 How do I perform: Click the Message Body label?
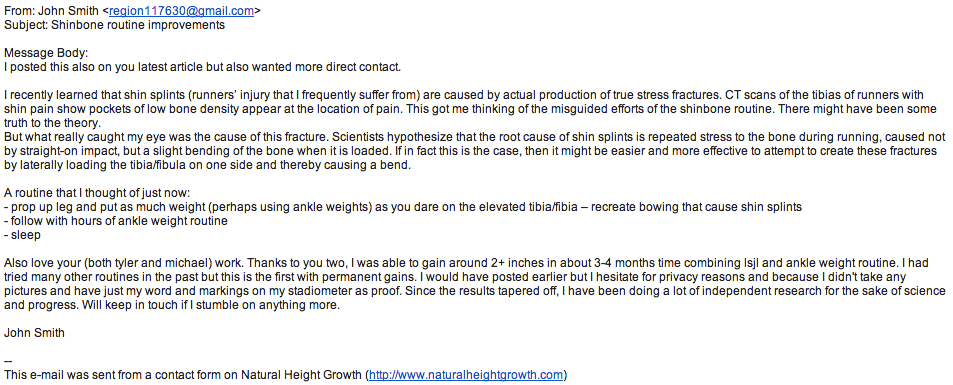point(46,53)
